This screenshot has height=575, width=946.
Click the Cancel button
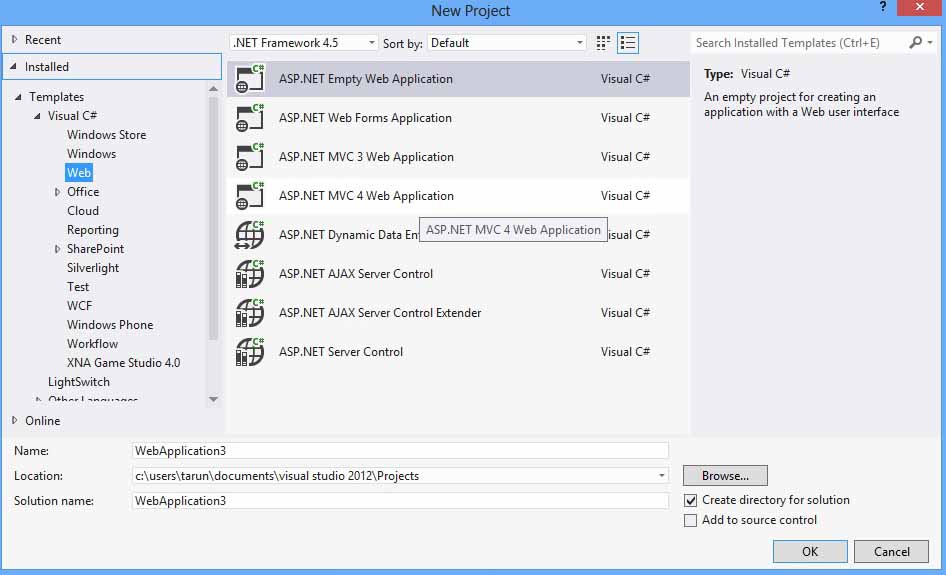coord(892,551)
